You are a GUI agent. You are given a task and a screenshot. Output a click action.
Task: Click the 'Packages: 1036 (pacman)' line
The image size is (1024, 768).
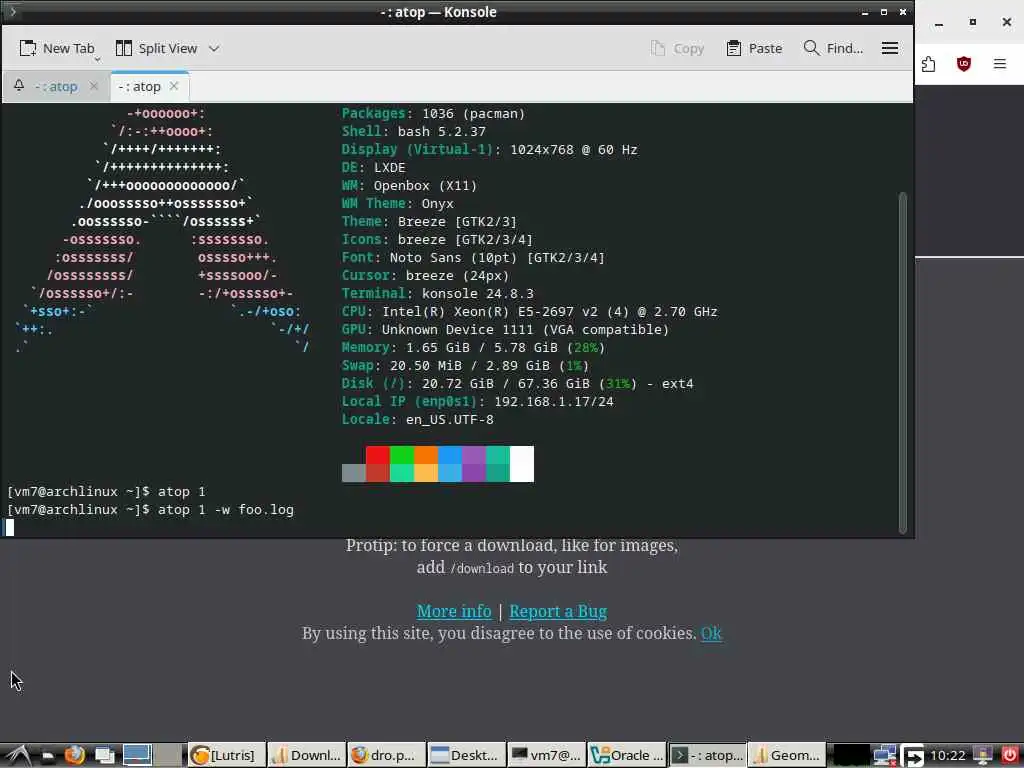[434, 114]
